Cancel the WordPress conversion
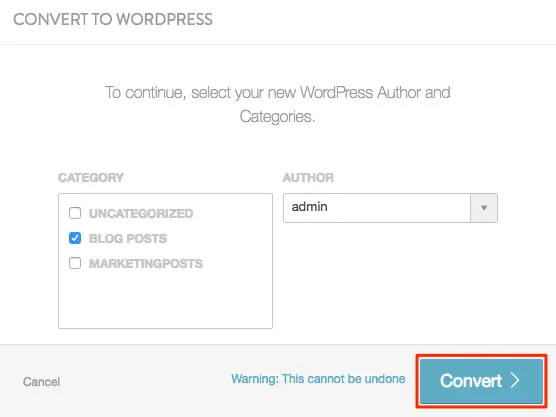 point(41,382)
